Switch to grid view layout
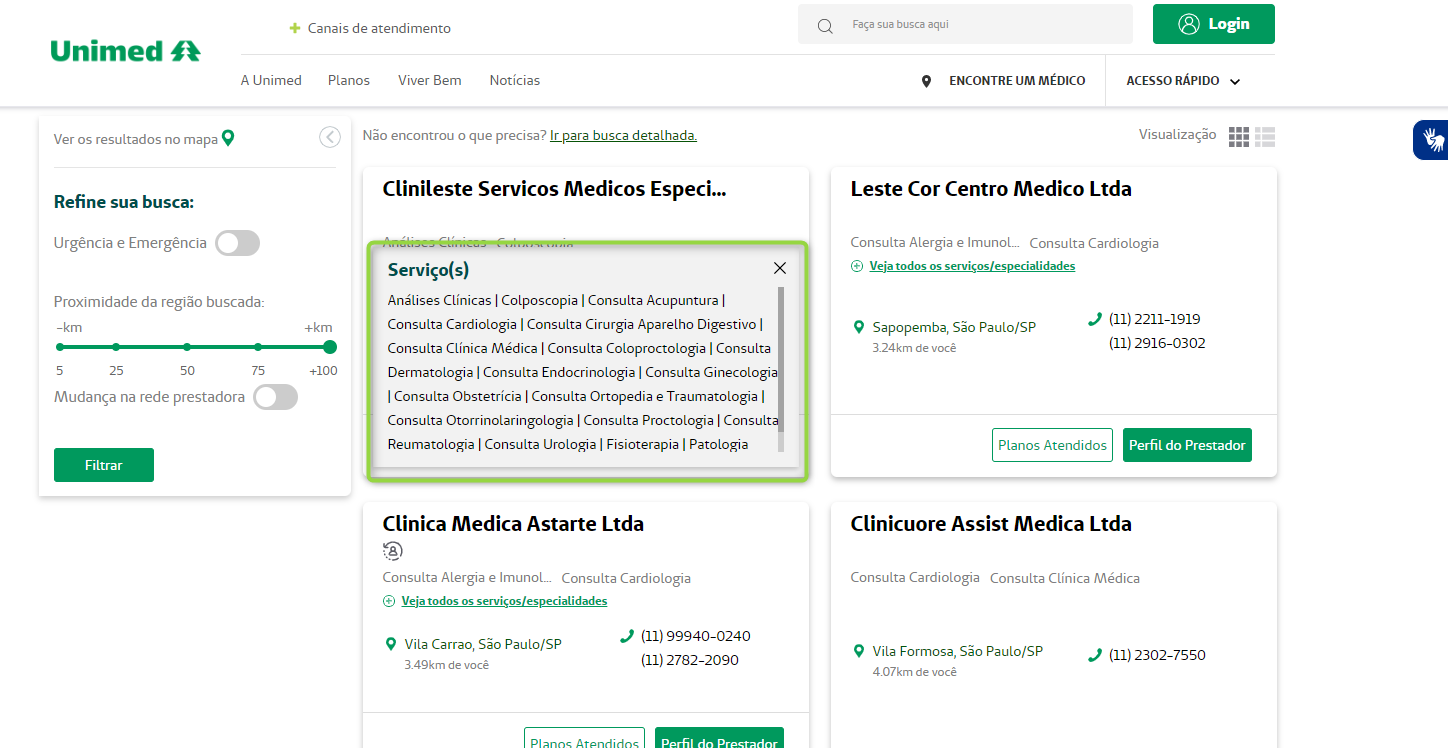Viewport: 1448px width, 748px height. (x=1239, y=137)
